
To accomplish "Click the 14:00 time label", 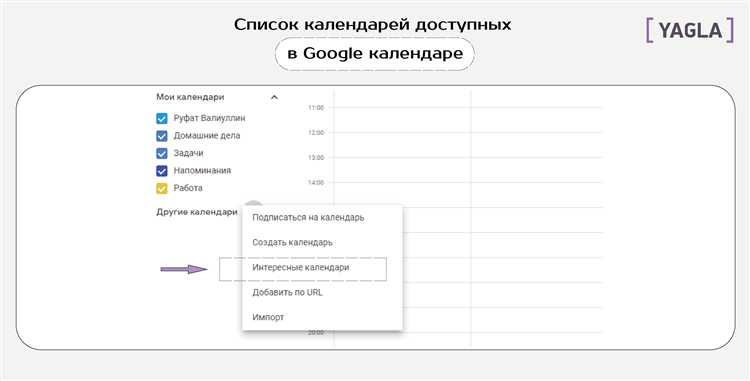I will click(x=316, y=183).
